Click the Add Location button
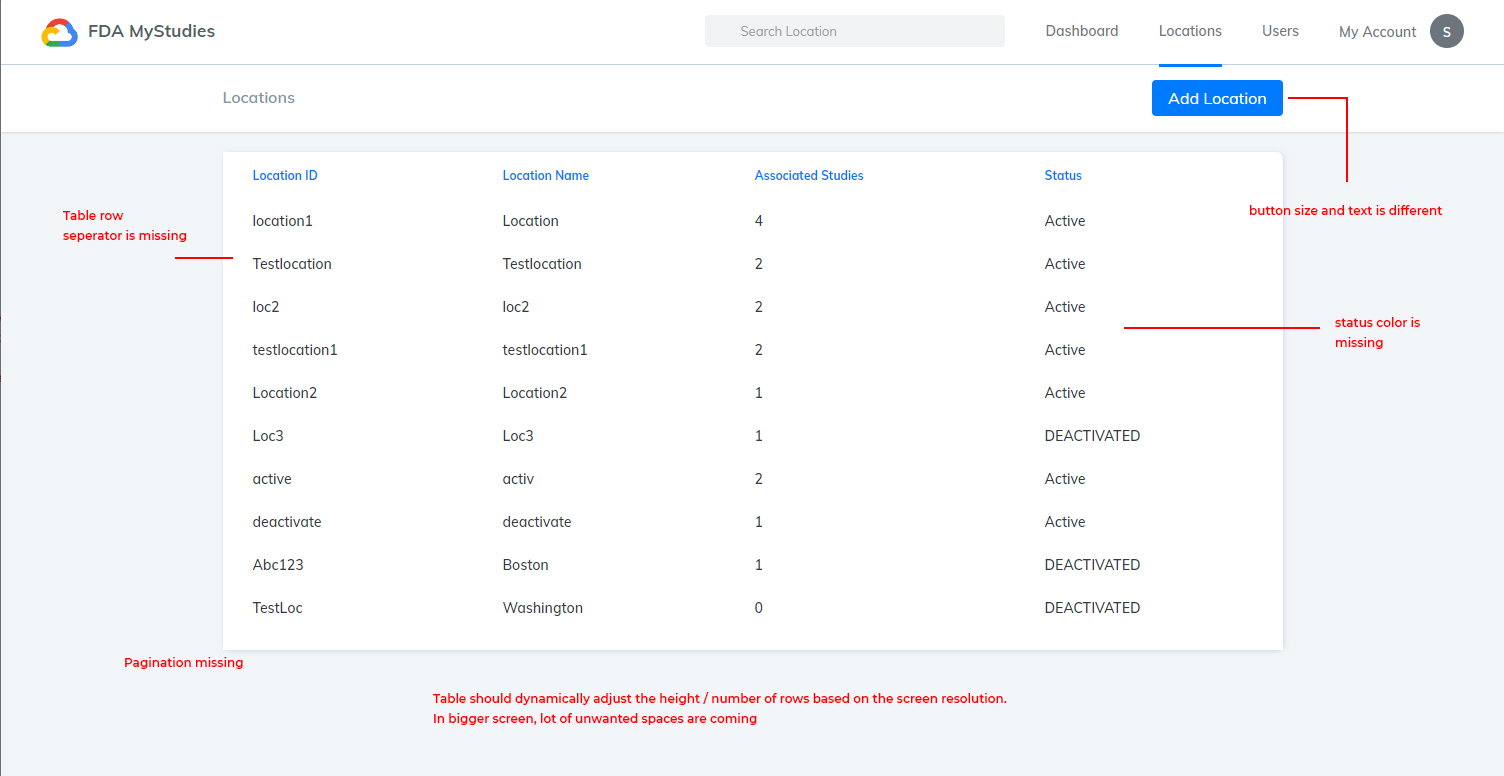Screen dimensions: 1504x776 coord(1217,98)
